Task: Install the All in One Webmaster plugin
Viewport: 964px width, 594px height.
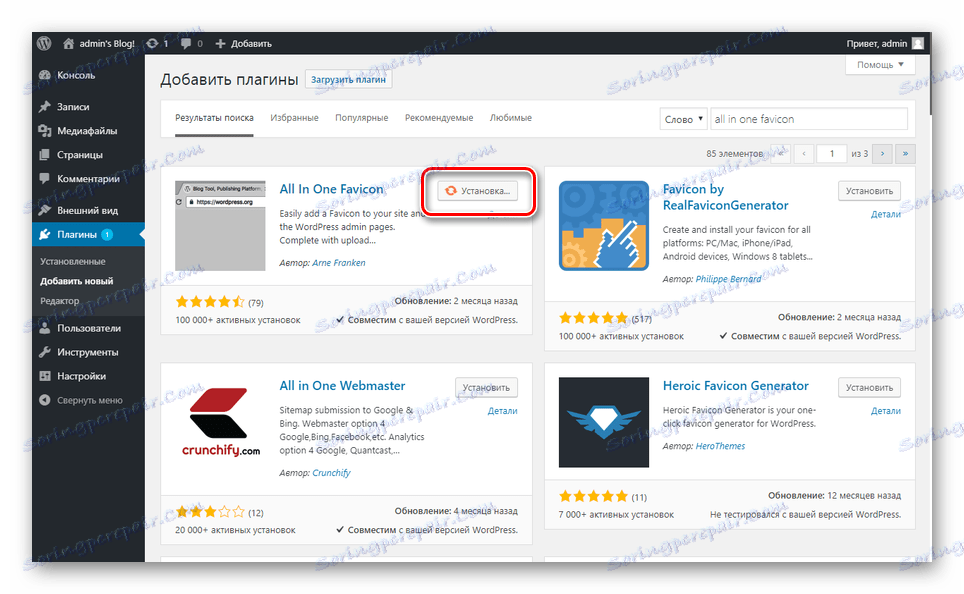Action: (x=486, y=387)
